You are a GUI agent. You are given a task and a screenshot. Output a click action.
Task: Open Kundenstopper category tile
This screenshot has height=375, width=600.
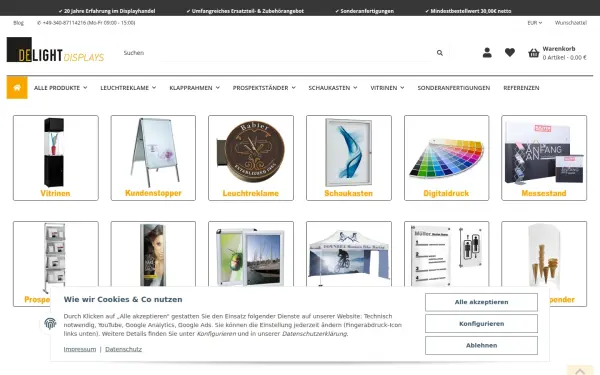click(153, 158)
